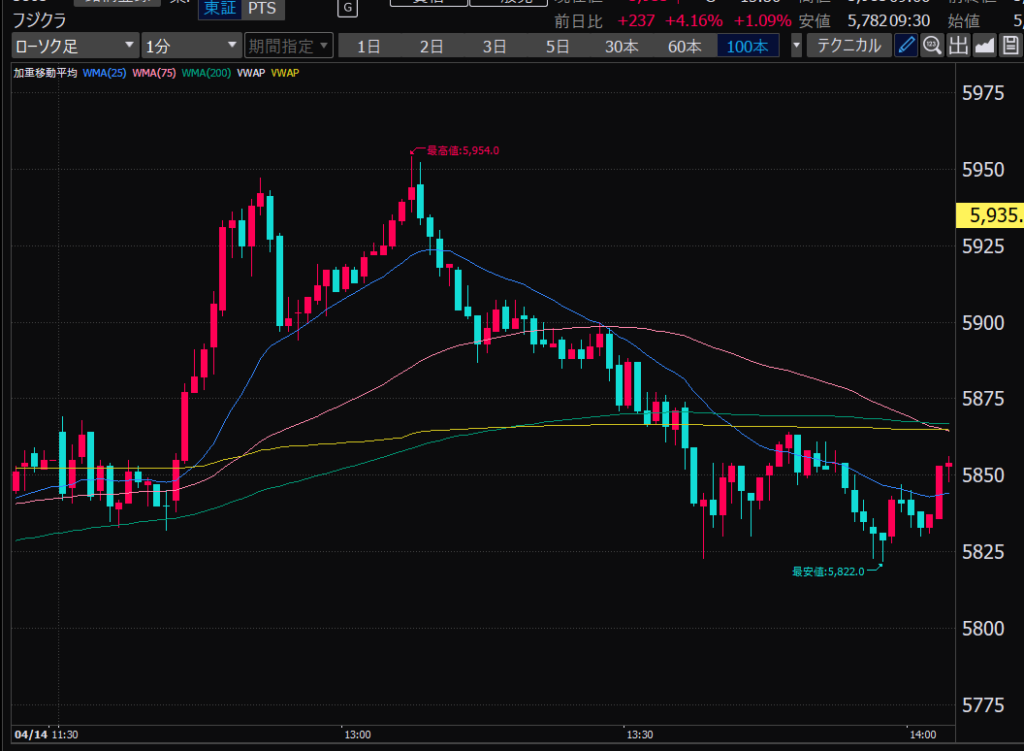Open the ローソク足 chart type dropdown
This screenshot has width=1024, height=751.
[76, 45]
